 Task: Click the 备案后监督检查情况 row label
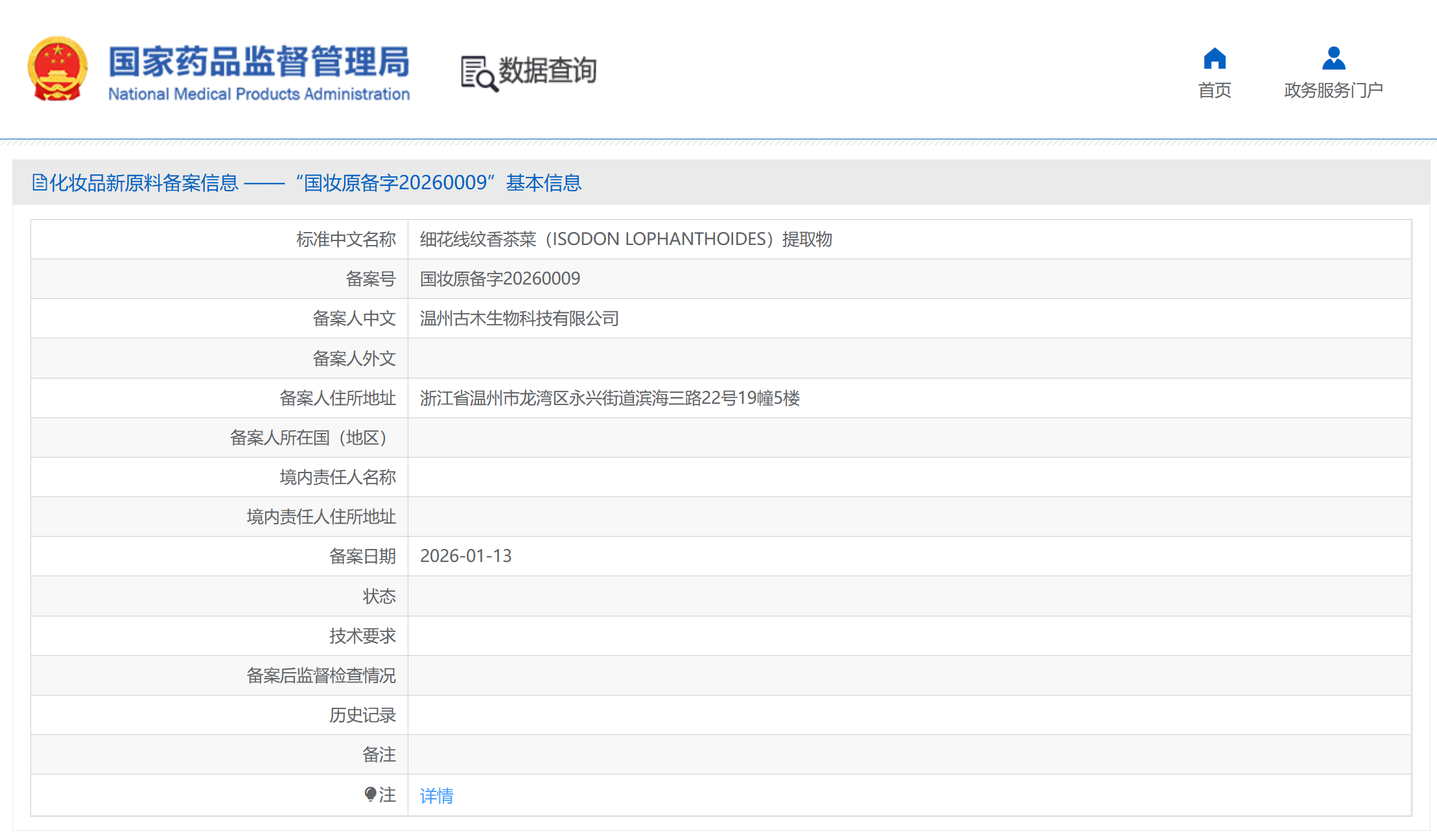tap(321, 675)
